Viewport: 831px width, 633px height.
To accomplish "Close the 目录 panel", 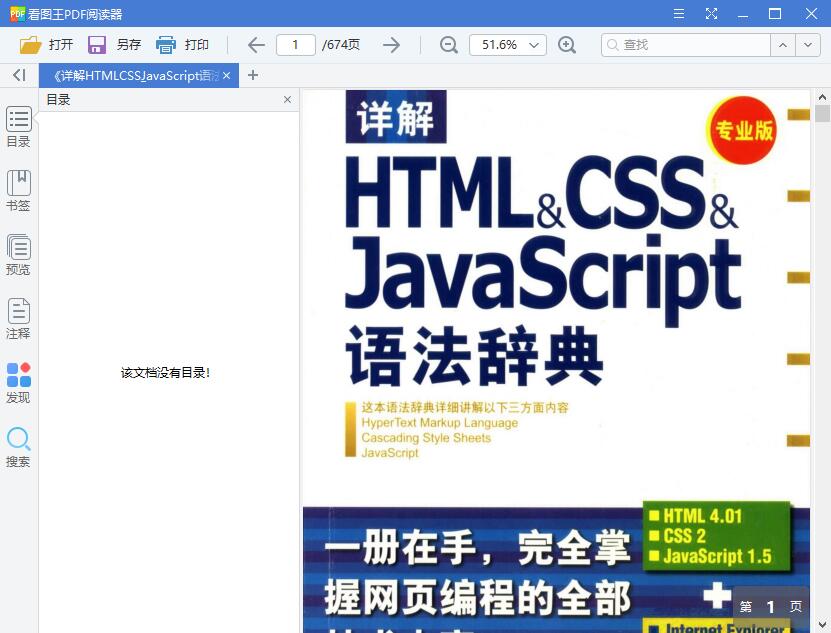I will coord(287,99).
